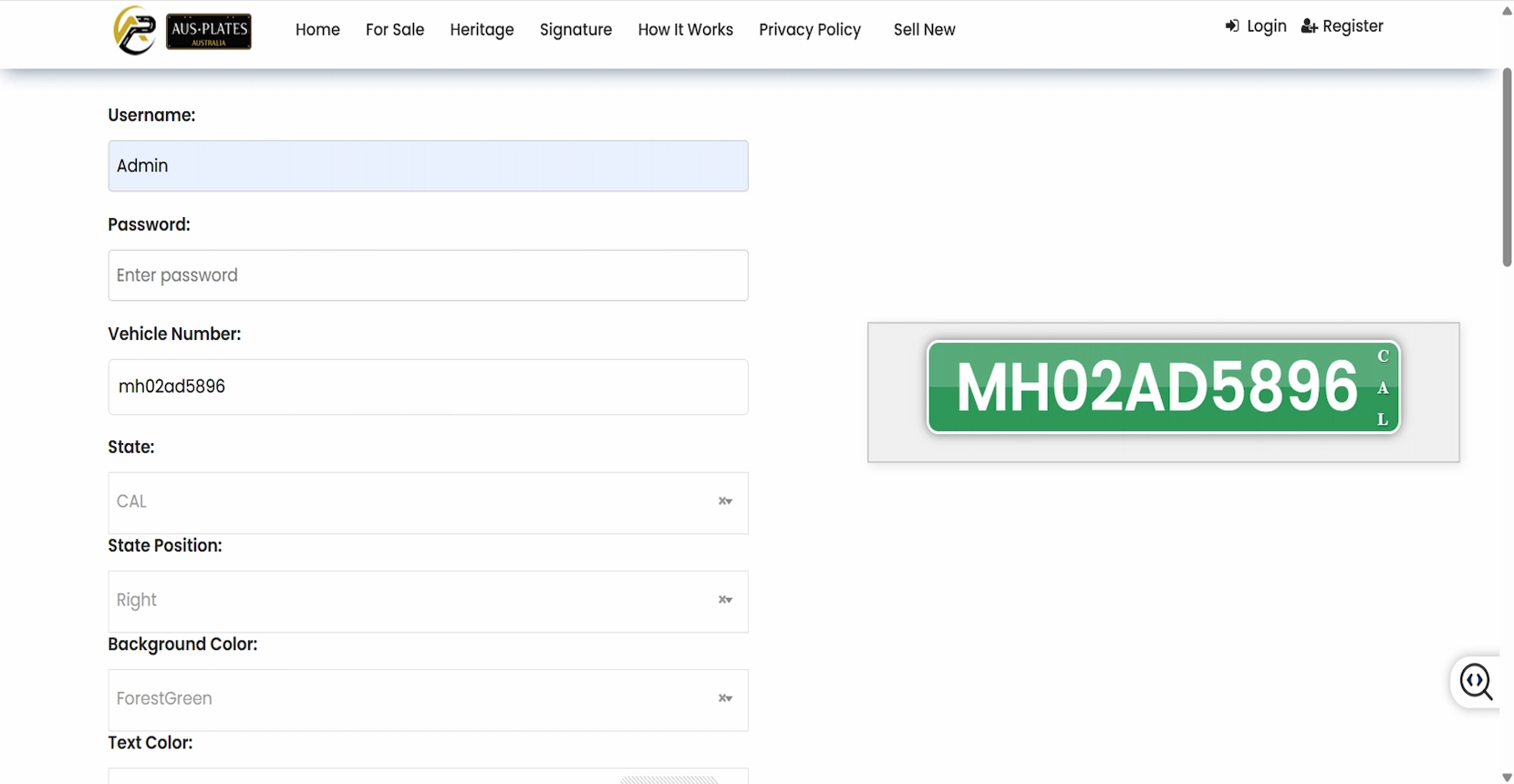The width and height of the screenshot is (1514, 784).
Task: Click the Enter password field
Action: (x=428, y=275)
